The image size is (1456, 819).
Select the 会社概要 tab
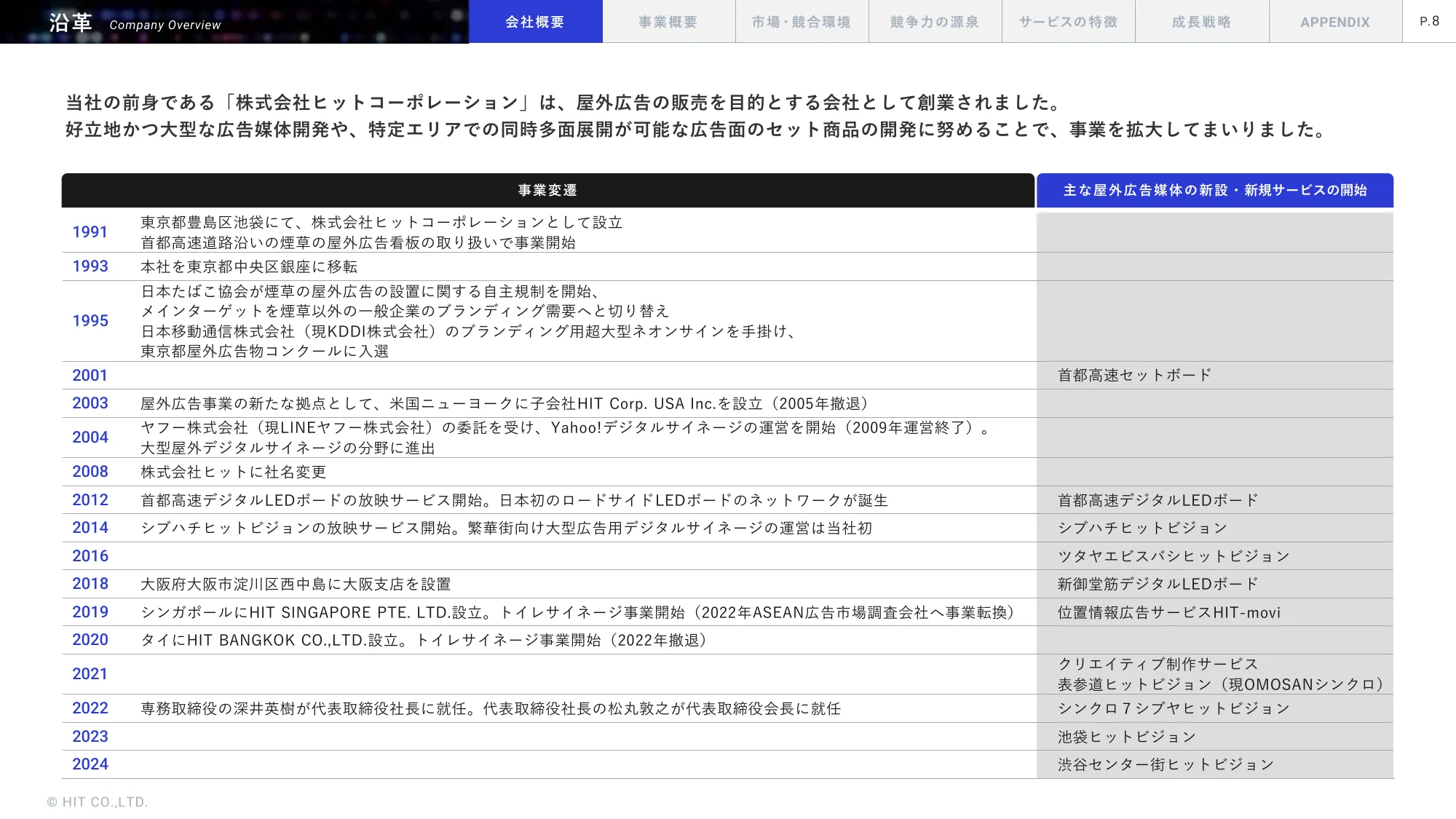[x=535, y=22]
